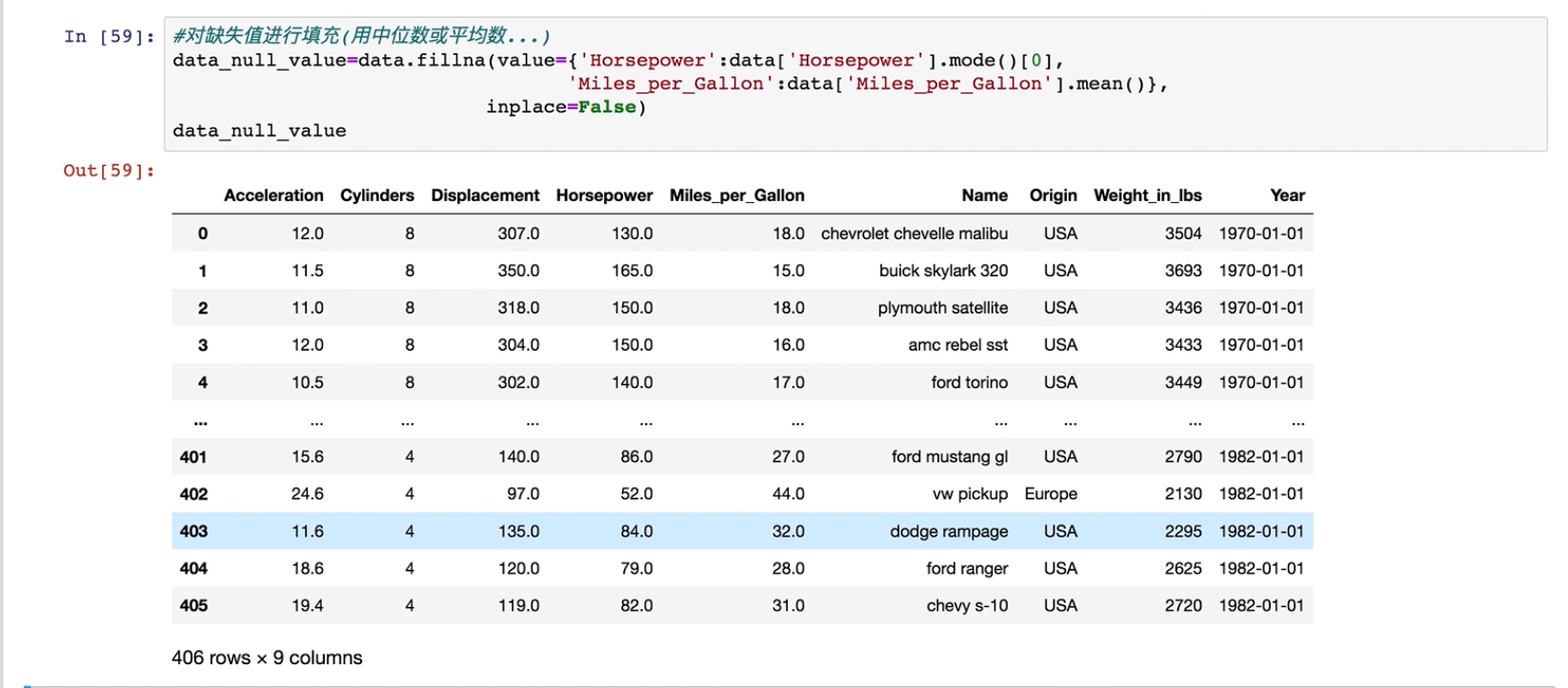1568x688 pixels.
Task: Click row index 405
Action: 193,606
